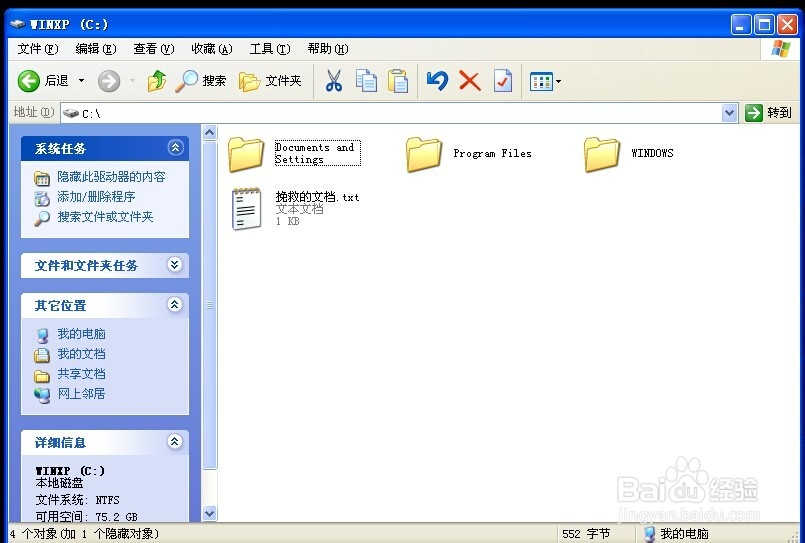Image resolution: width=805 pixels, height=543 pixels.
Task: Click the Windows flag logo
Action: coord(781,49)
